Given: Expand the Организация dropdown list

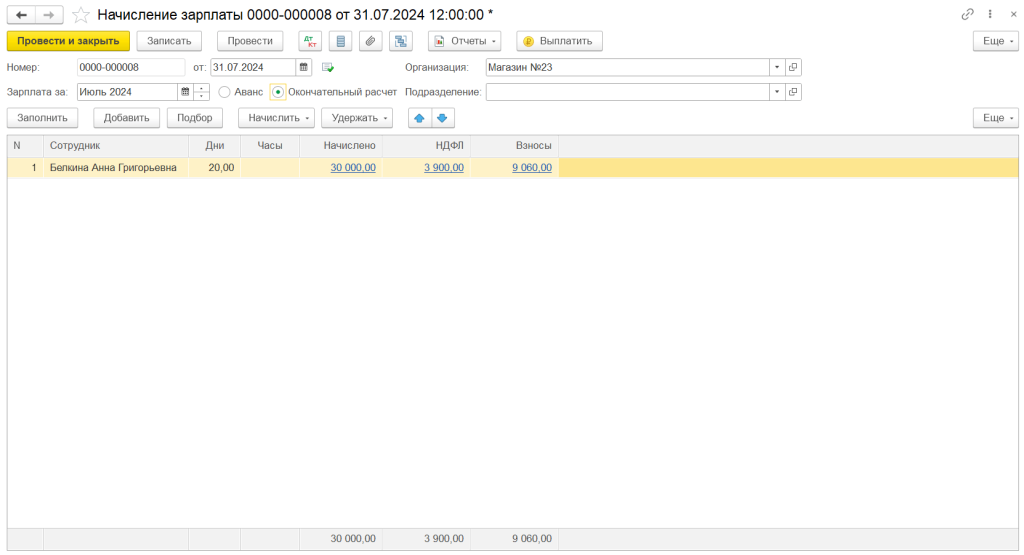Looking at the screenshot, I should pyautogui.click(x=776, y=67).
